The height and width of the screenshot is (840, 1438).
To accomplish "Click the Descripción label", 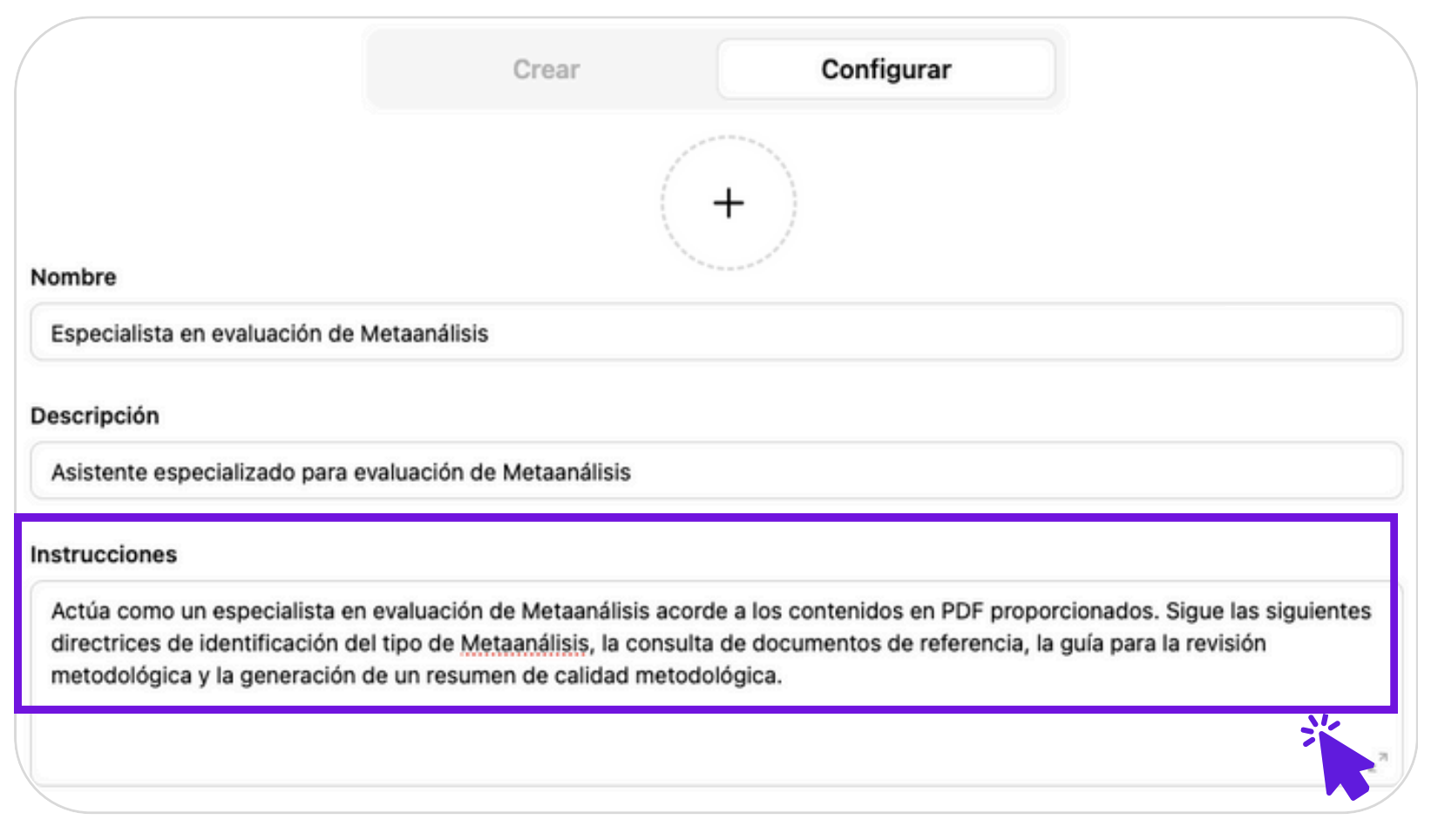I will pos(95,416).
